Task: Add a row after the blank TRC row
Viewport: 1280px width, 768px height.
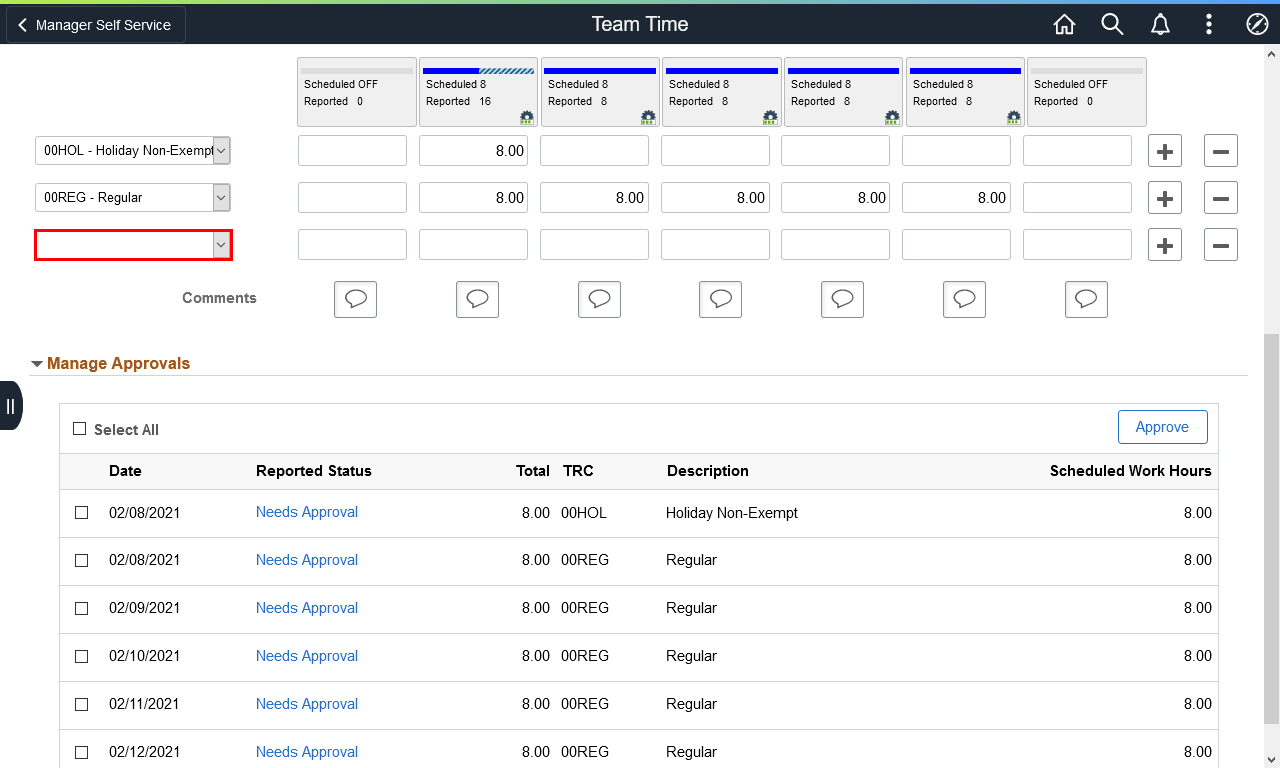Action: pos(1165,245)
